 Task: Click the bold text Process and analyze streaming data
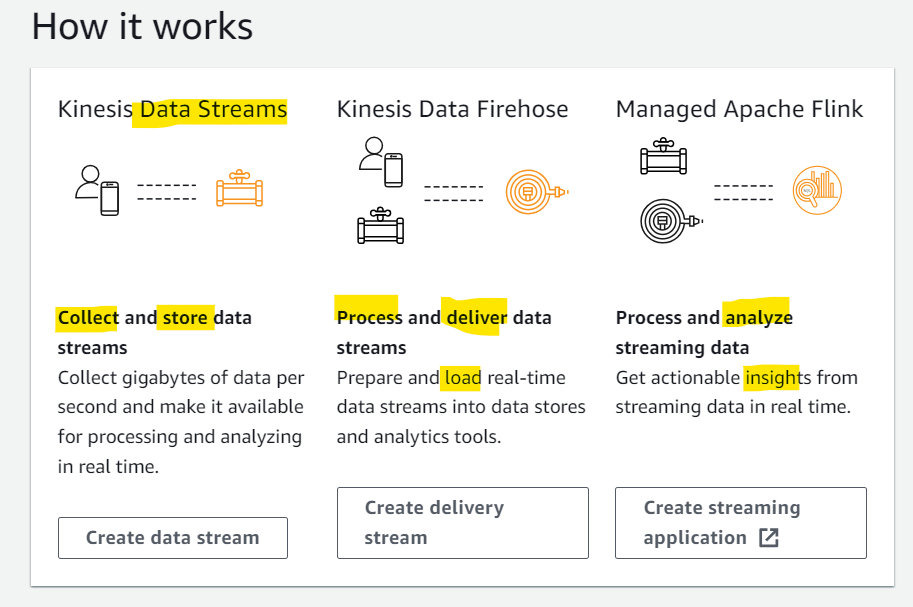(x=704, y=333)
